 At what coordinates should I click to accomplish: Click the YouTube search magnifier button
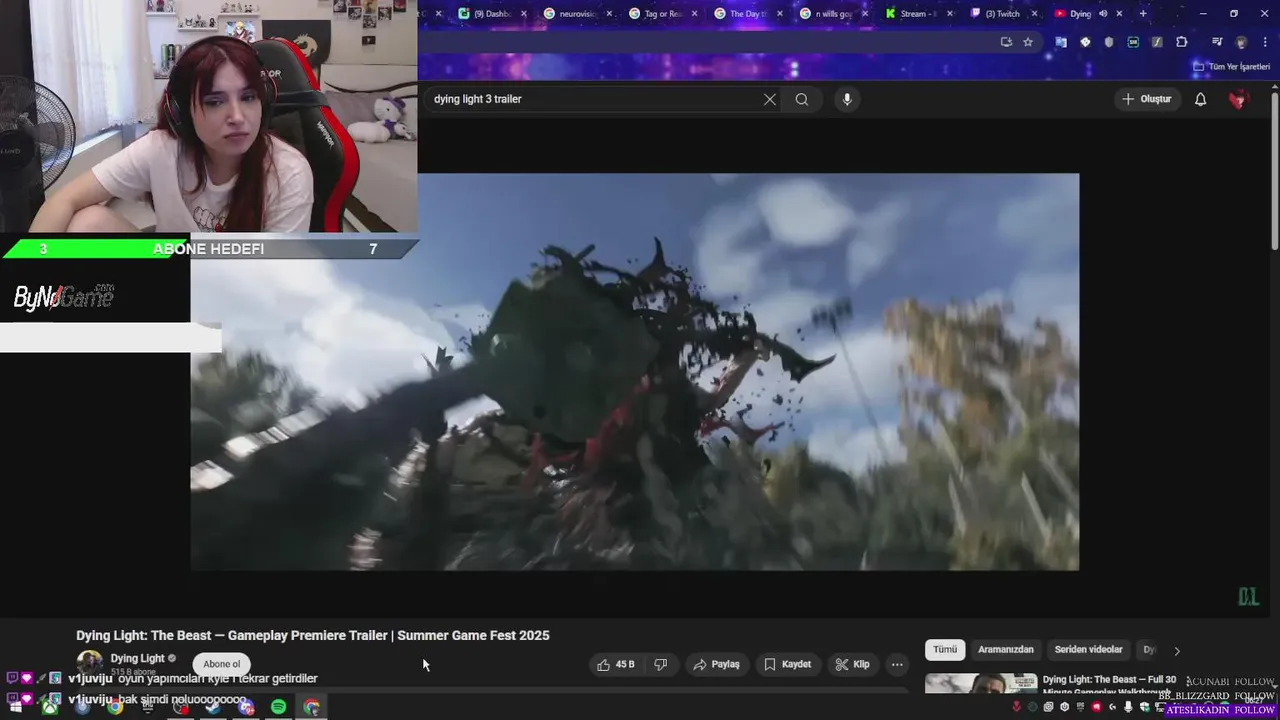coord(801,99)
